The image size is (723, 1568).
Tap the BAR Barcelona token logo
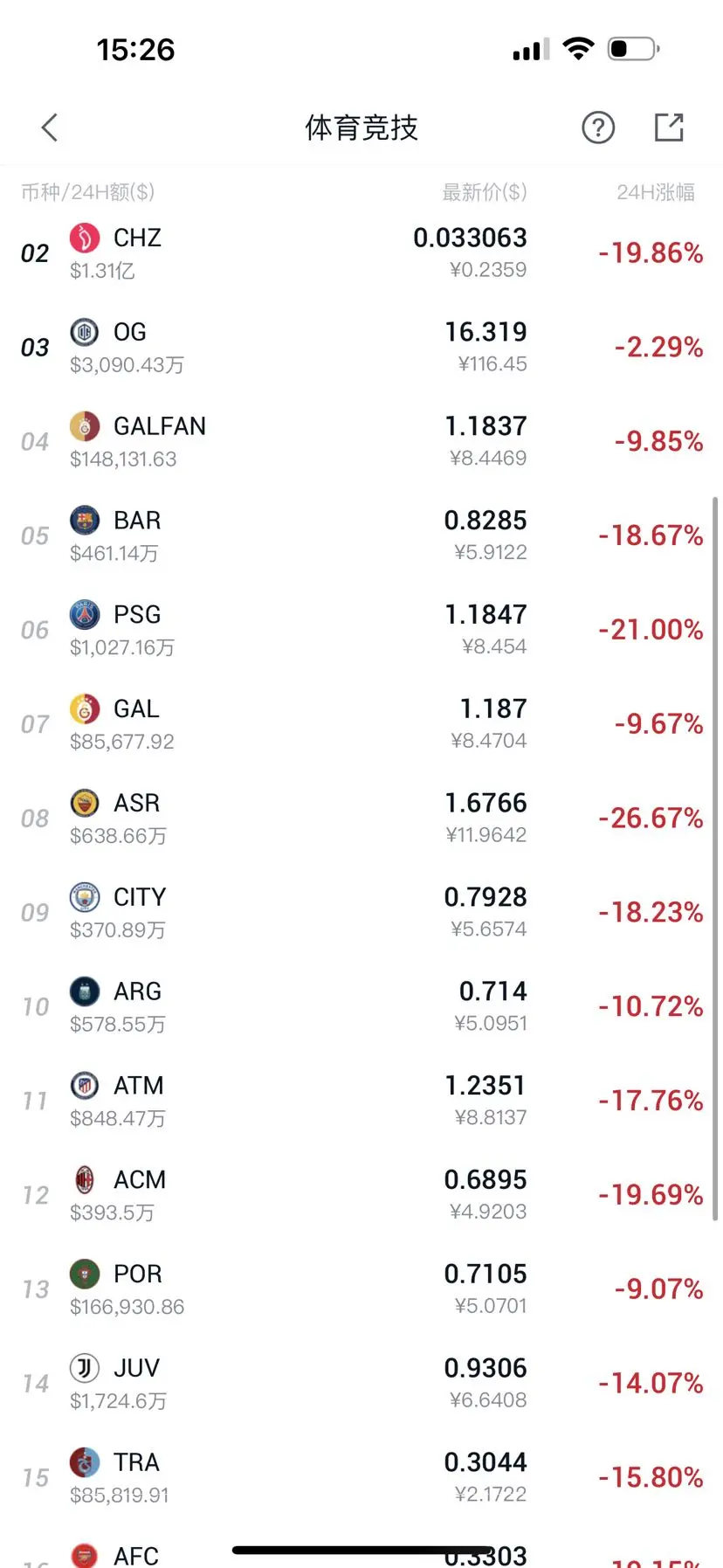pyautogui.click(x=85, y=521)
